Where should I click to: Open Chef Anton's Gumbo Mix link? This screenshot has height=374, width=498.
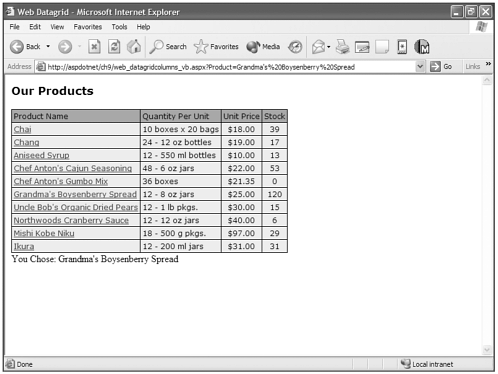tap(61, 181)
